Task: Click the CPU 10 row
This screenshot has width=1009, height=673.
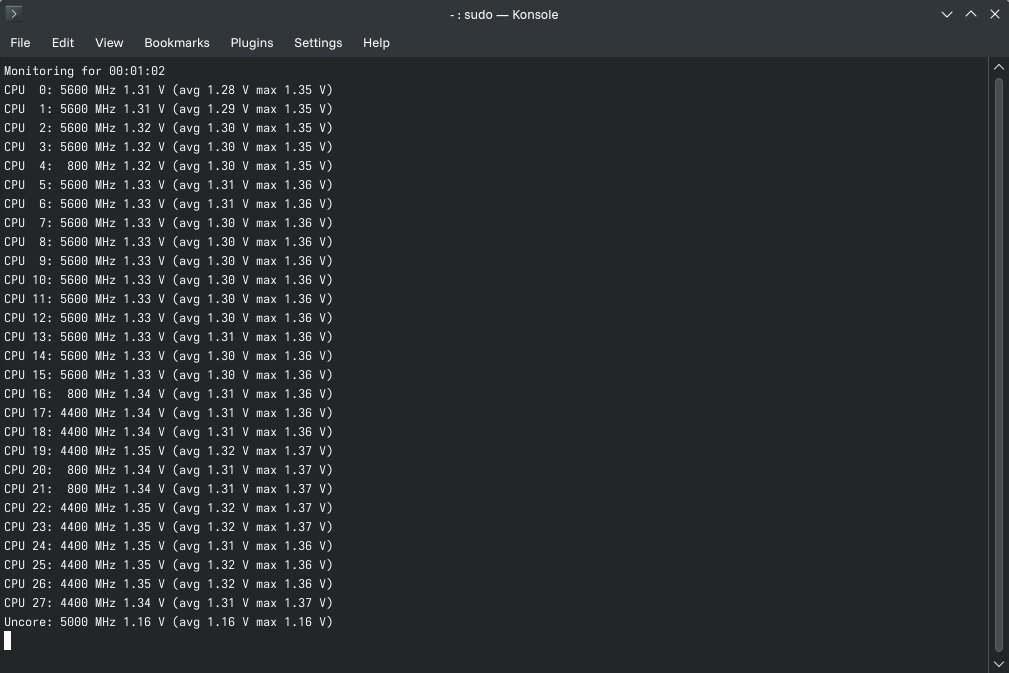Action: 168,280
